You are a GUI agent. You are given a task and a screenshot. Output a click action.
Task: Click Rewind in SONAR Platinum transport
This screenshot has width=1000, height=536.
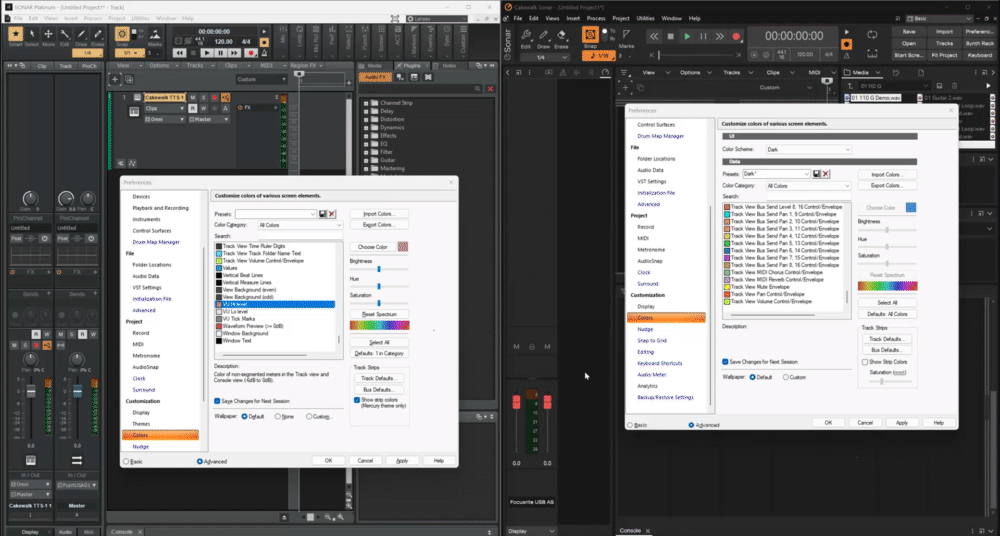pos(180,53)
